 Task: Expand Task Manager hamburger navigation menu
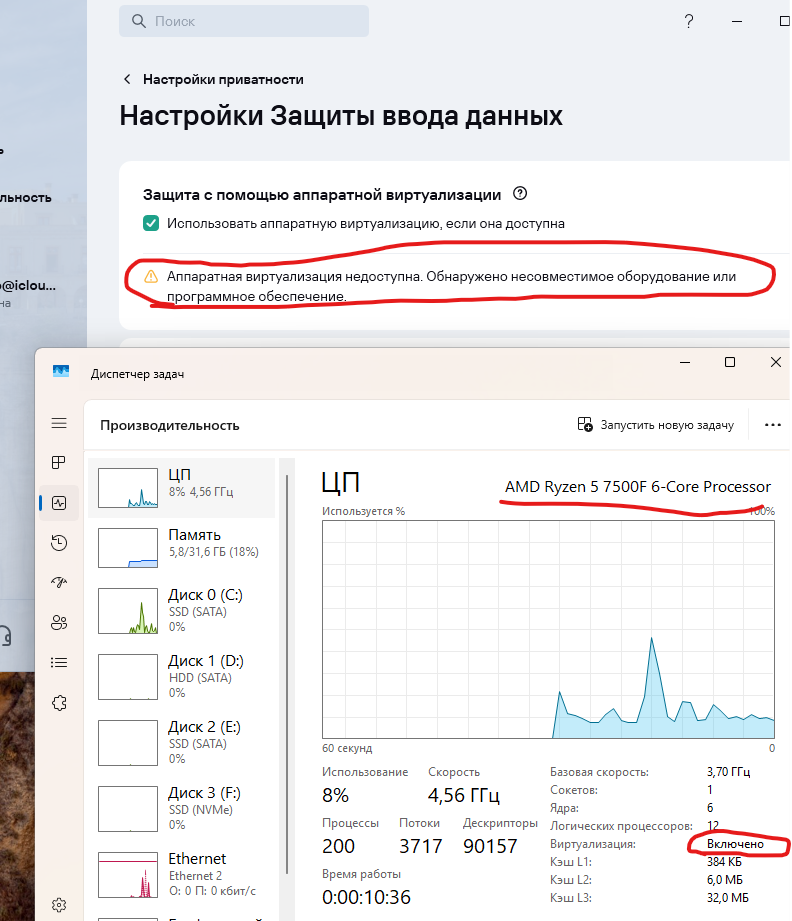(x=59, y=424)
